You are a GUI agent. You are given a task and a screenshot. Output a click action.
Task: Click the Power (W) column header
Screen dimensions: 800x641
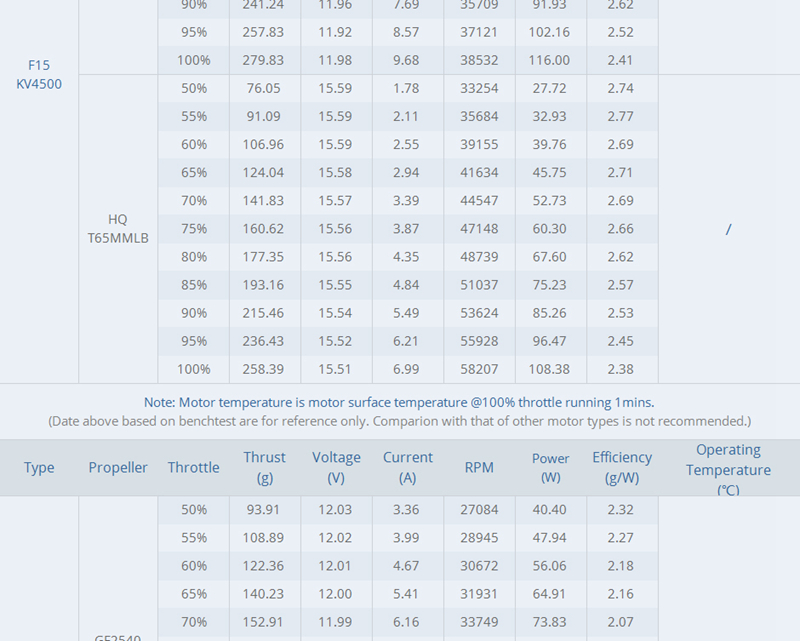click(x=550, y=468)
